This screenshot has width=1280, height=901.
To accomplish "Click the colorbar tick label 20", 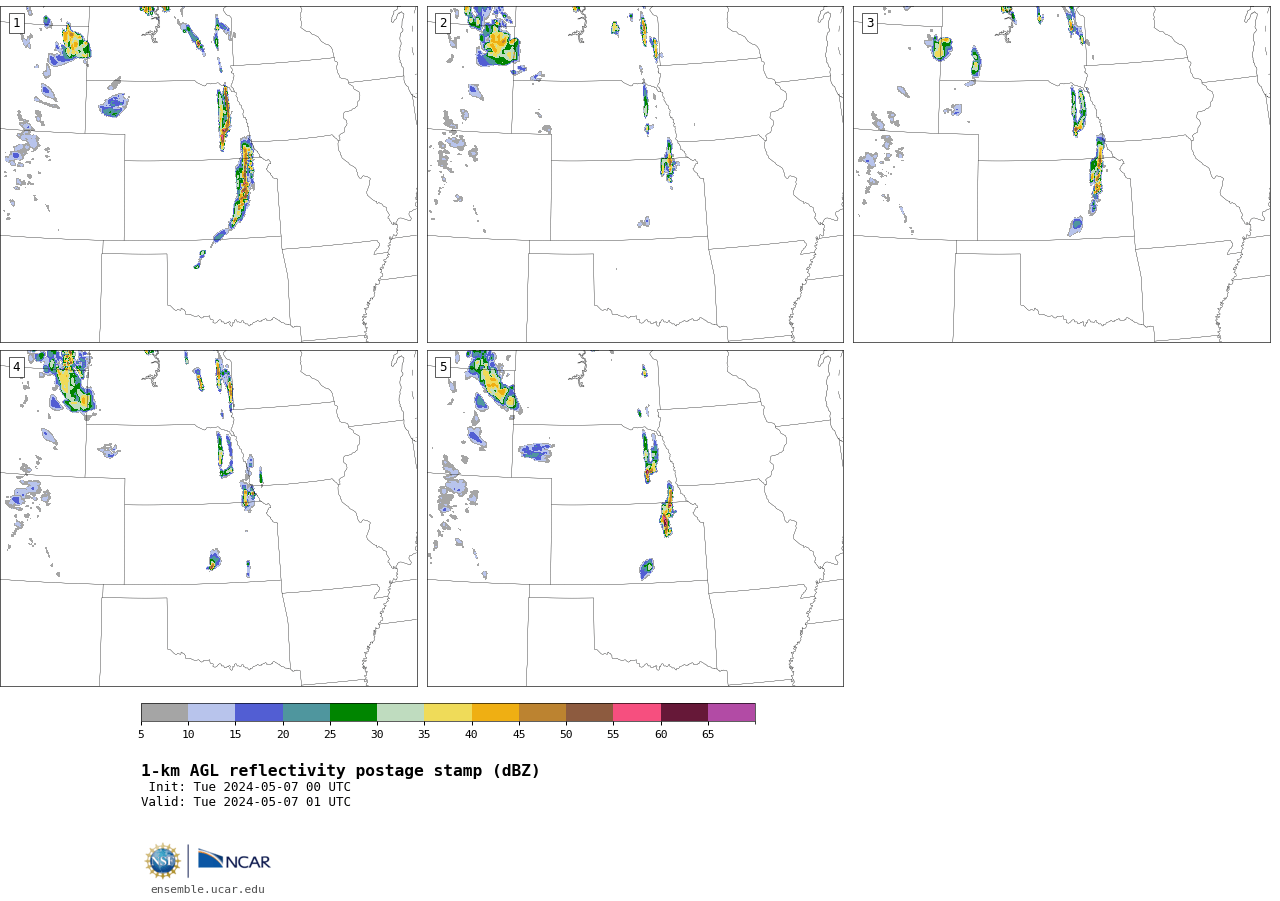I will [x=283, y=735].
